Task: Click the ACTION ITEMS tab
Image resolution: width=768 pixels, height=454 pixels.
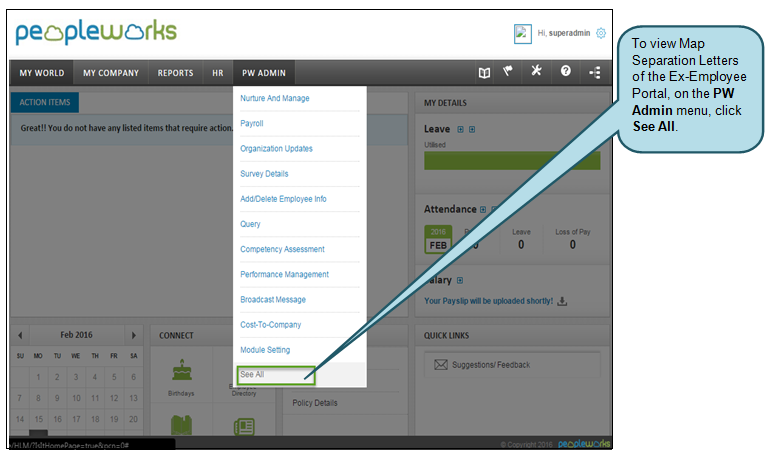Action: (x=45, y=102)
